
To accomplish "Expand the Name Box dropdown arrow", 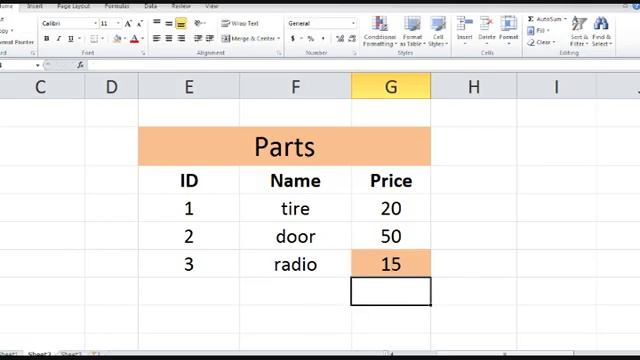I will 38,65.
